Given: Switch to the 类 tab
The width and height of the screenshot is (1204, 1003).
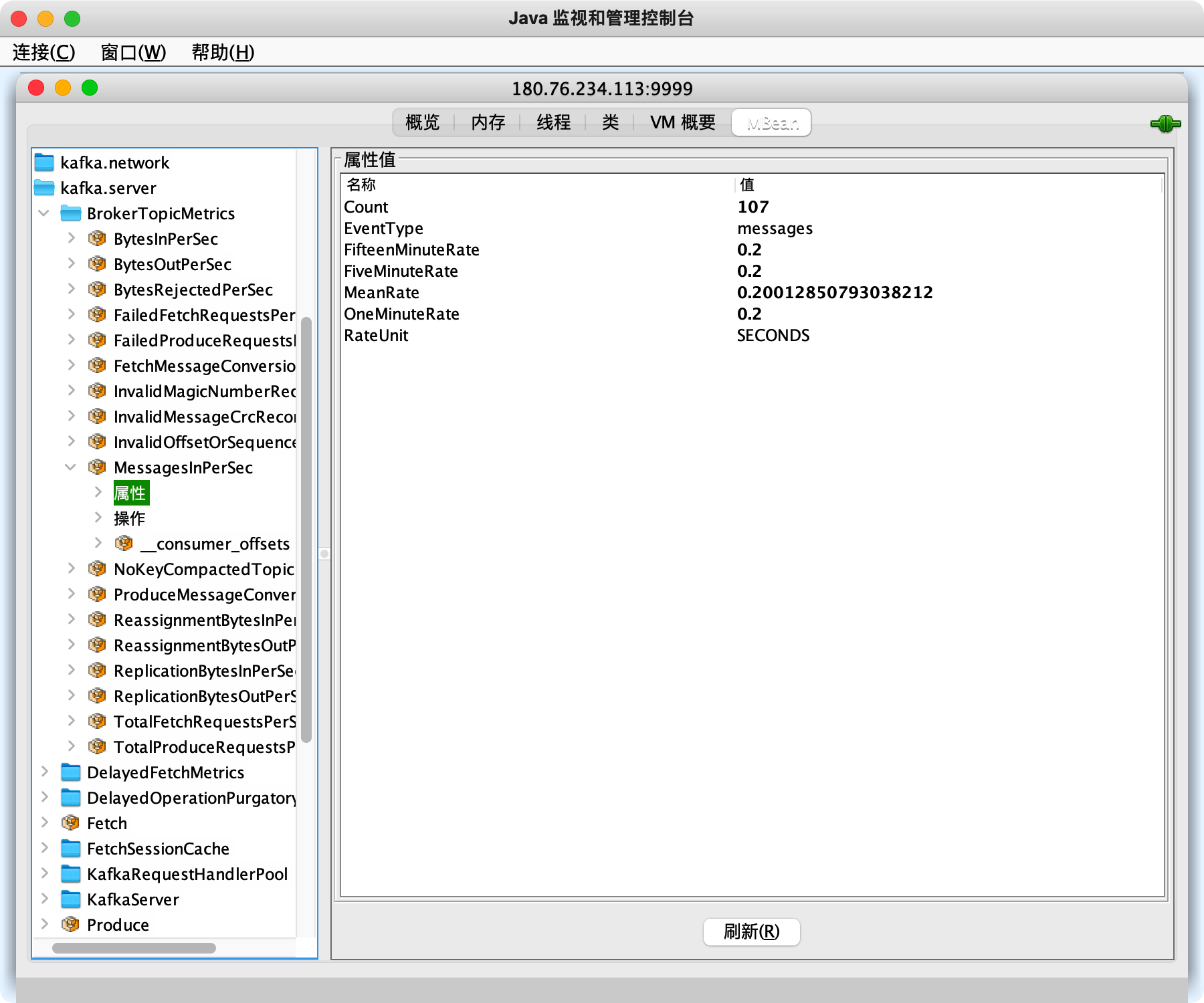Looking at the screenshot, I should [610, 122].
